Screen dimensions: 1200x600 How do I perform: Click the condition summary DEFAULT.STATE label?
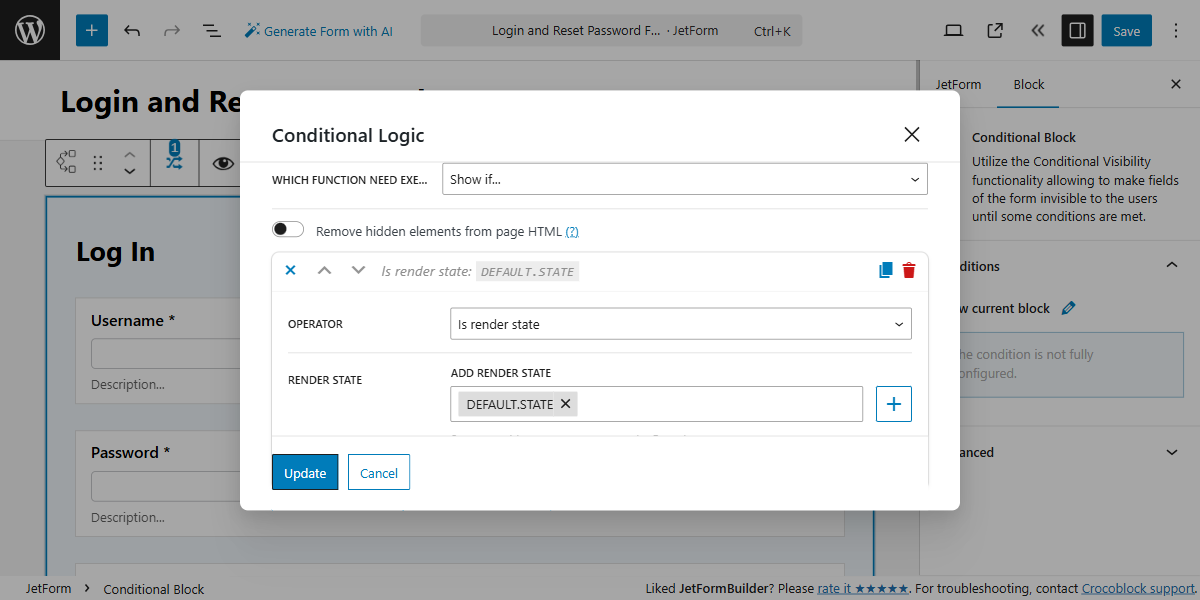tap(527, 271)
